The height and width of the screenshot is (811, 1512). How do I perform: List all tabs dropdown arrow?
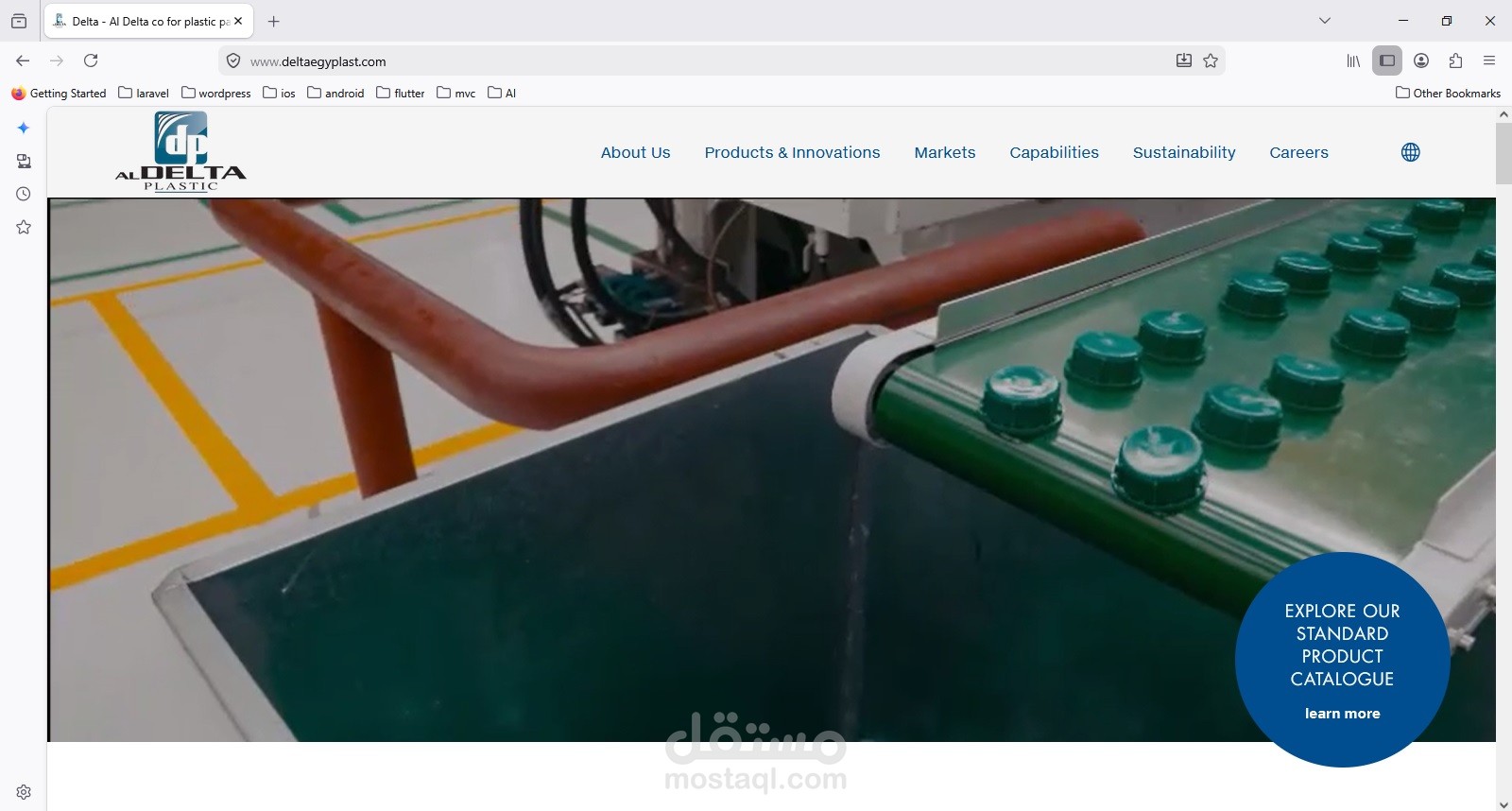[x=1325, y=21]
